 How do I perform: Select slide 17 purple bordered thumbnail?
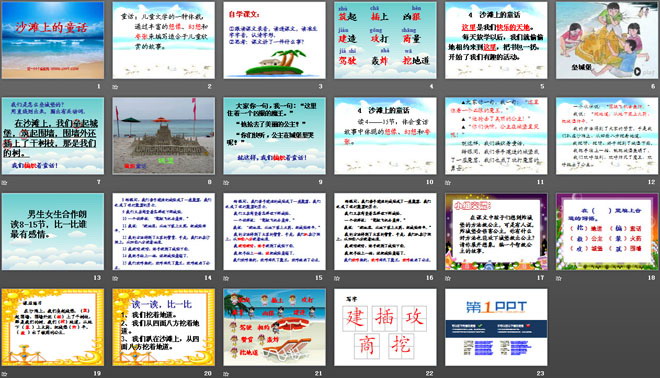[496, 232]
